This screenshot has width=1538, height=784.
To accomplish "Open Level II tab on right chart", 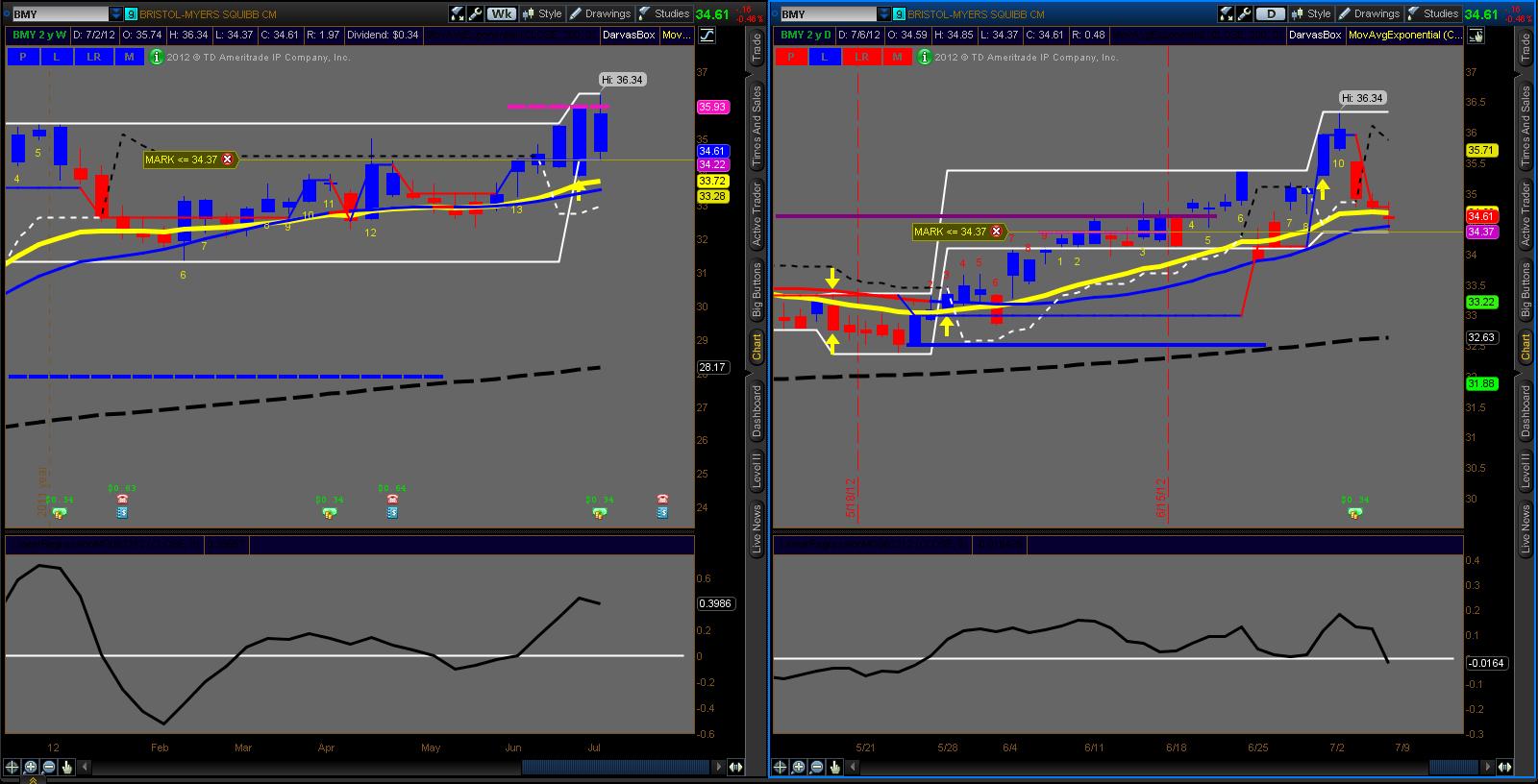I will click(x=1526, y=470).
